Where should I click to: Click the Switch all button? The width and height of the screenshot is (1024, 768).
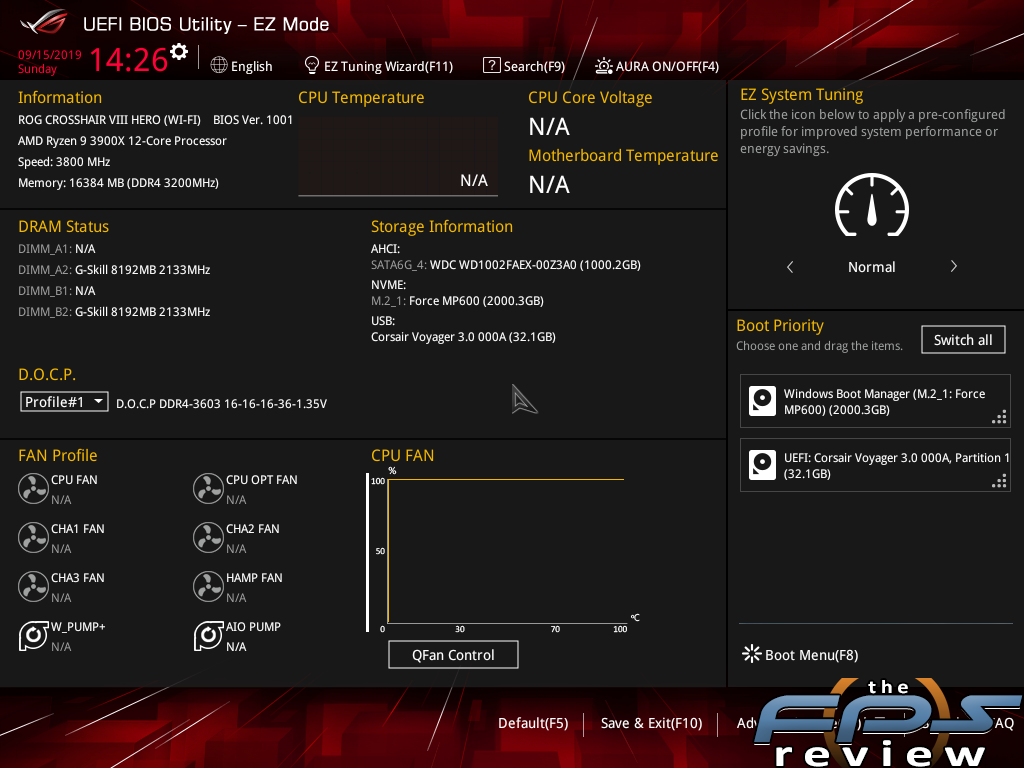coord(963,340)
